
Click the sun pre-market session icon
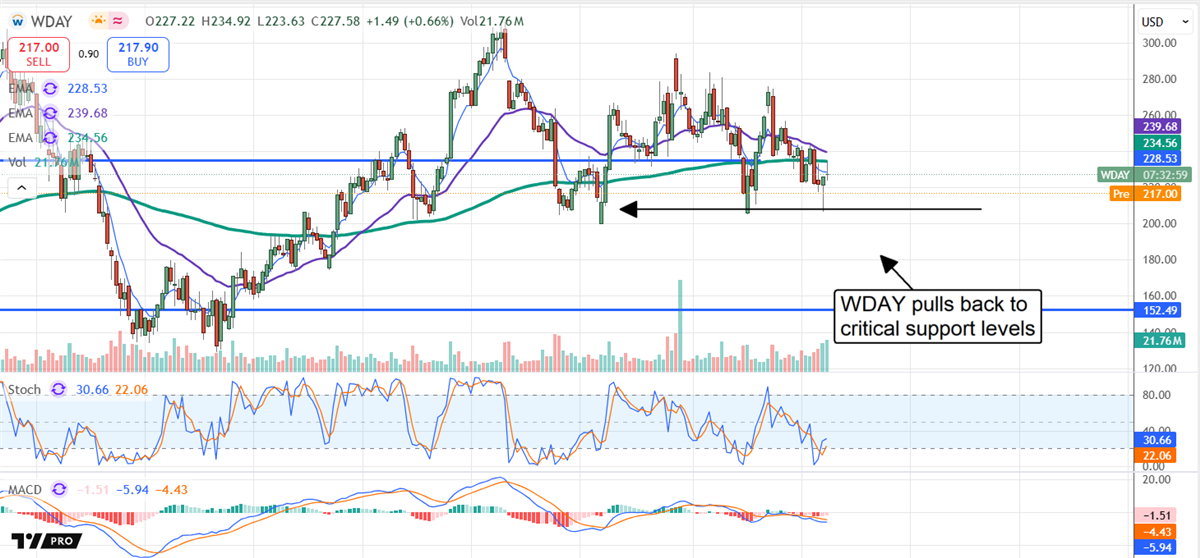pos(100,20)
